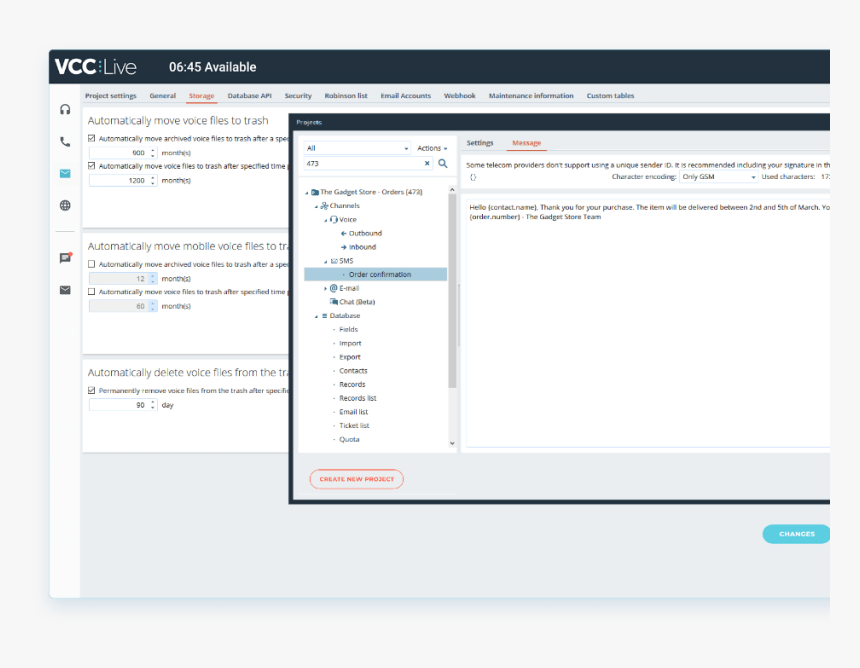Open Export under Database
Image resolution: width=860 pixels, height=668 pixels.
350,357
